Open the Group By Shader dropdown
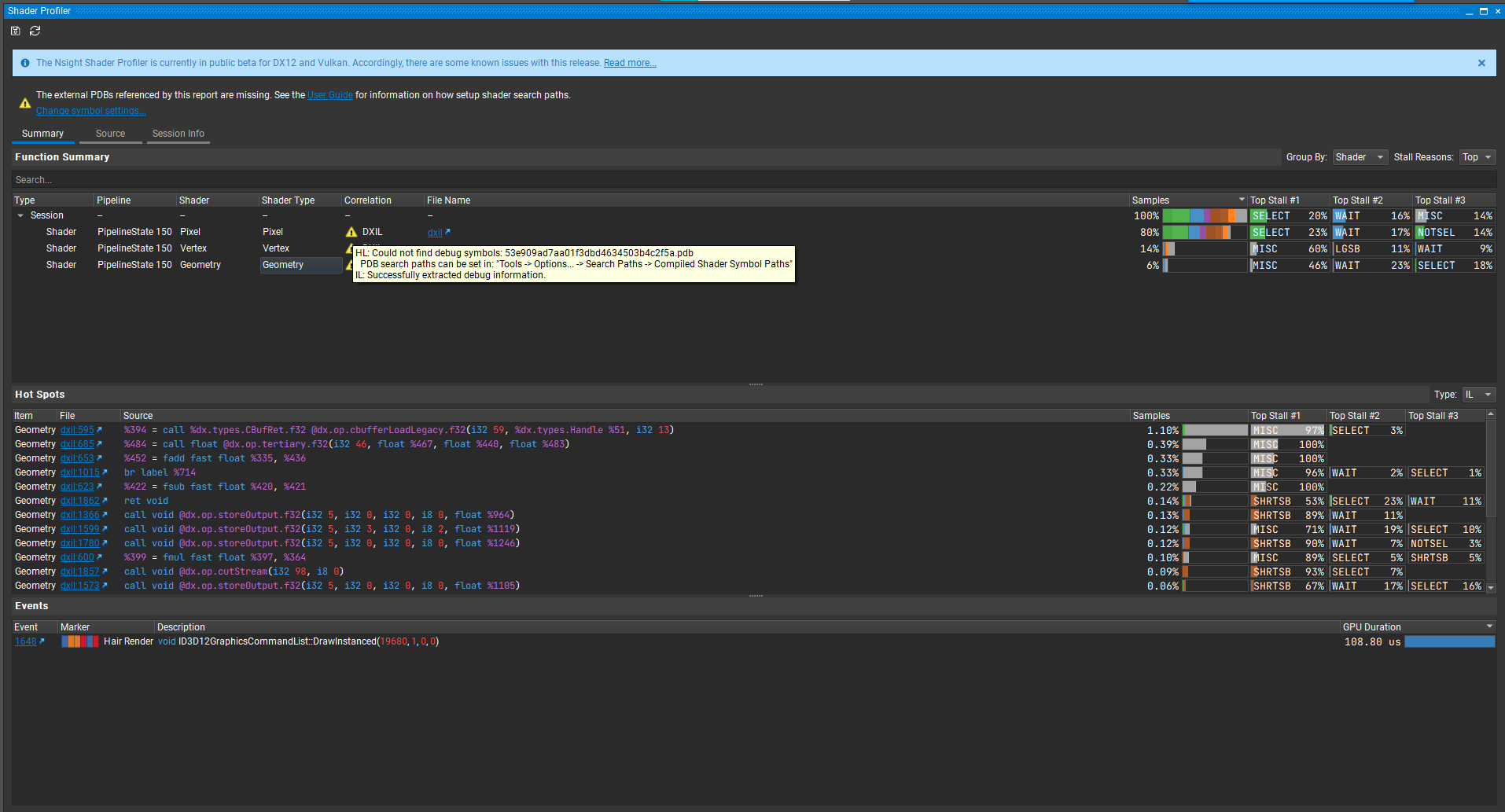This screenshot has height=812, width=1505. click(1360, 157)
